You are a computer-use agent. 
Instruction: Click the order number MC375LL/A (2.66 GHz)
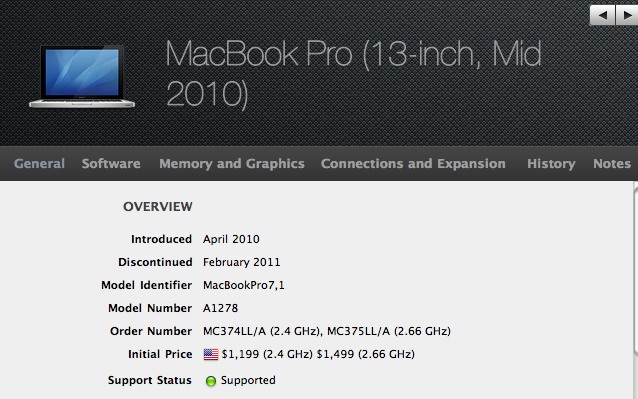[389, 331]
